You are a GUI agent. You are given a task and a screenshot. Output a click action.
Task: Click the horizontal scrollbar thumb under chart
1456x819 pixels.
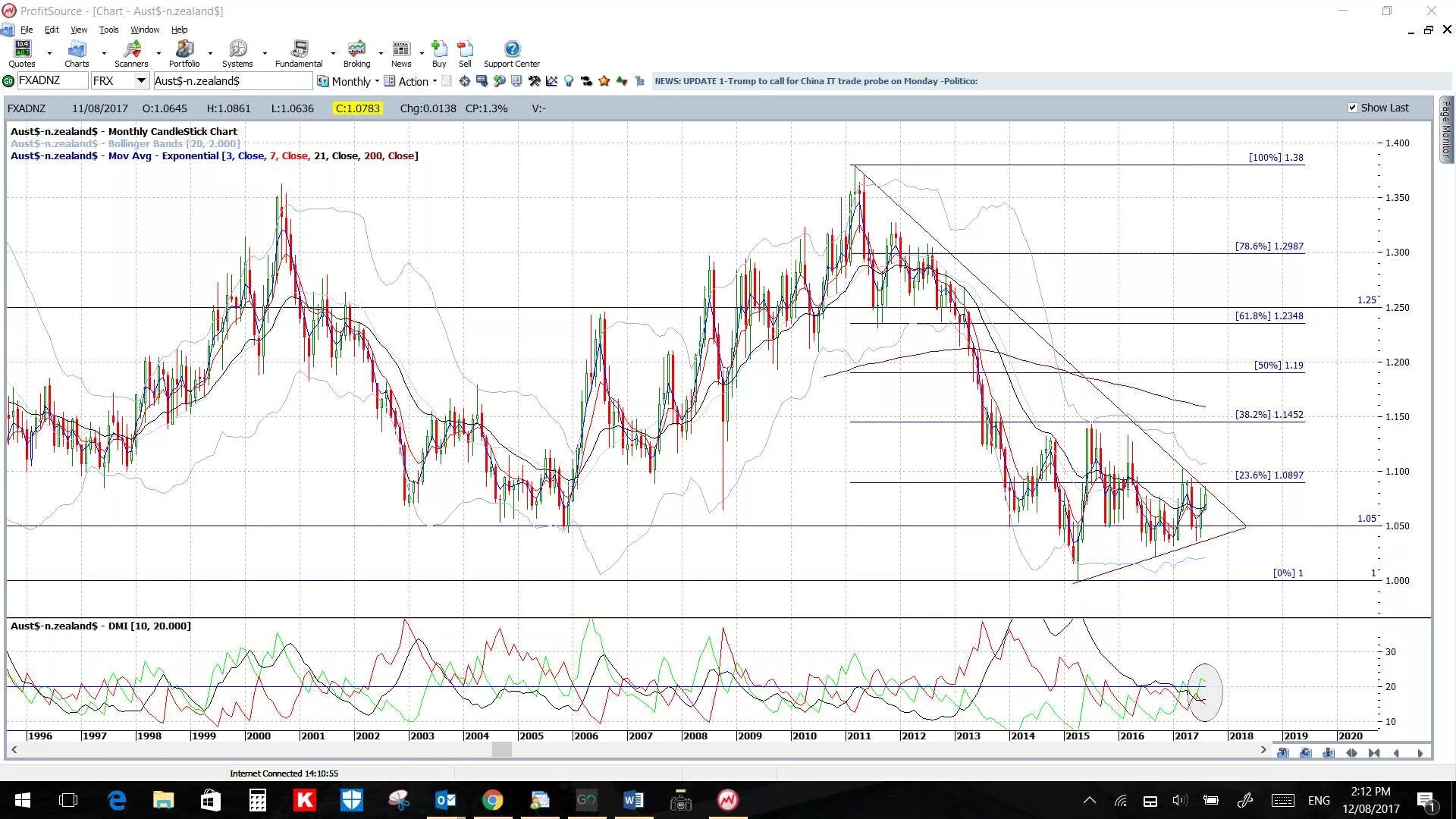(502, 749)
